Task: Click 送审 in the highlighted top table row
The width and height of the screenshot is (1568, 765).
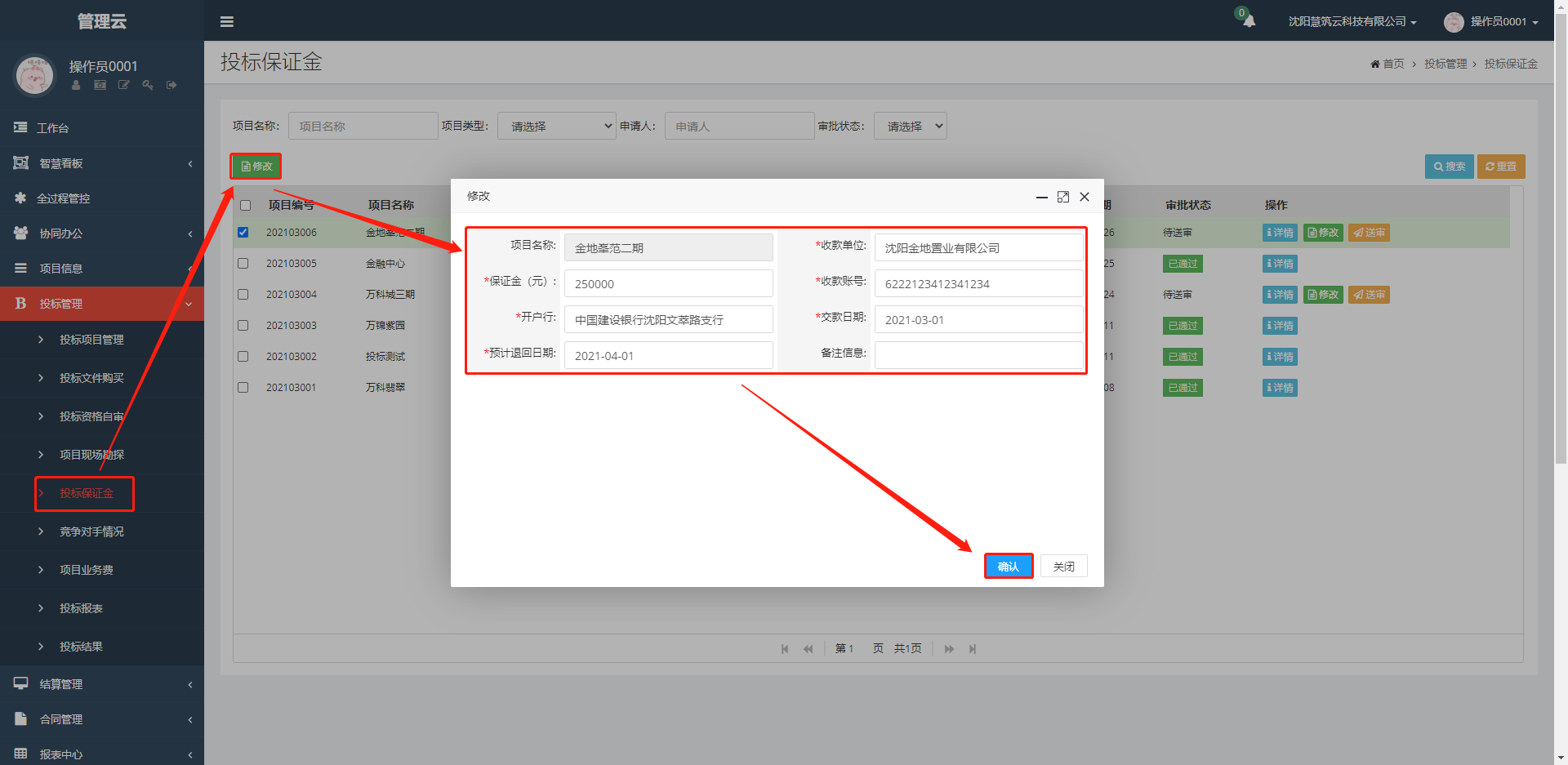Action: [x=1369, y=233]
